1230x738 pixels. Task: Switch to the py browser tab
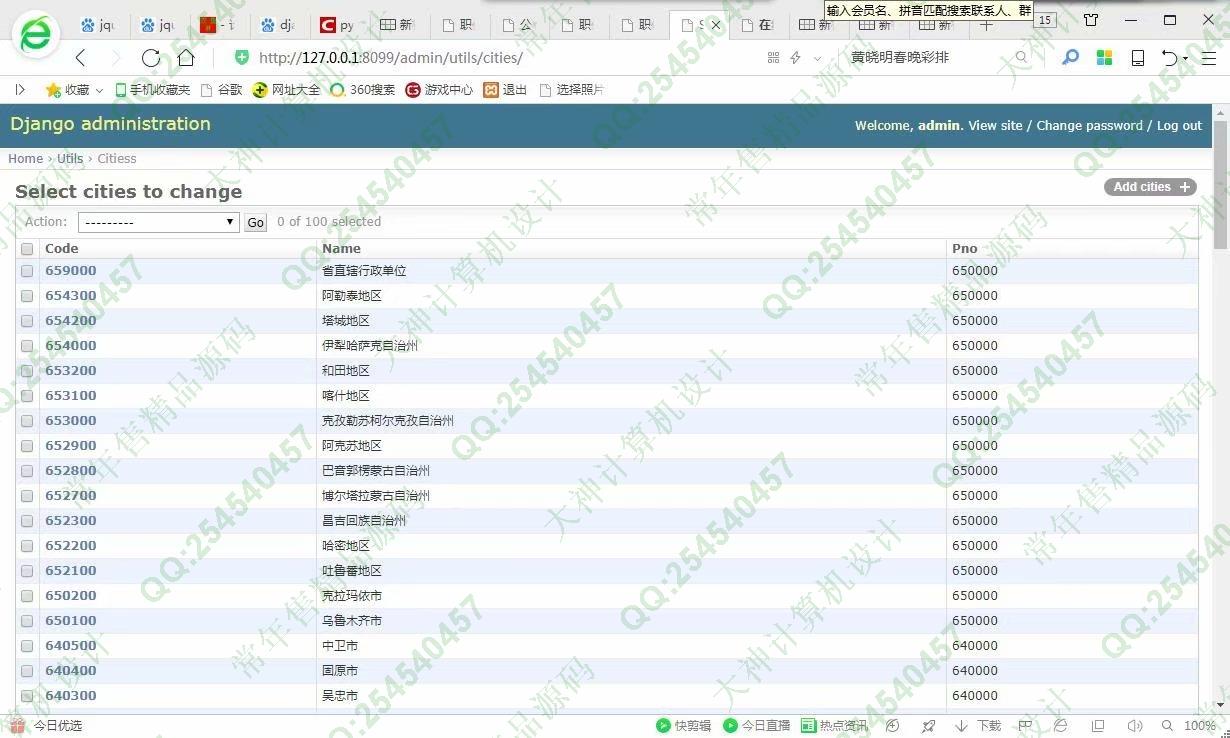(x=338, y=25)
